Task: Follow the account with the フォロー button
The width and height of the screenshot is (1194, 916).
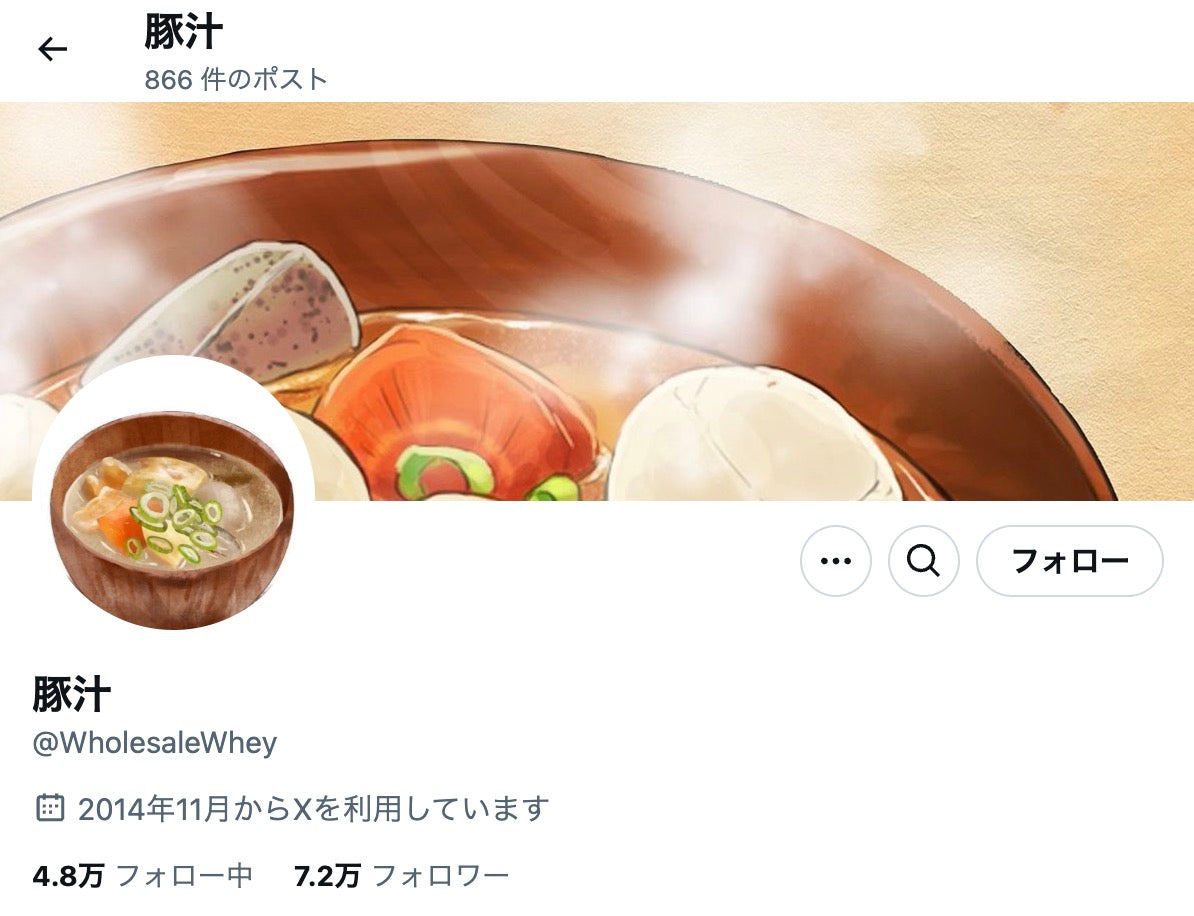Action: pos(1069,561)
